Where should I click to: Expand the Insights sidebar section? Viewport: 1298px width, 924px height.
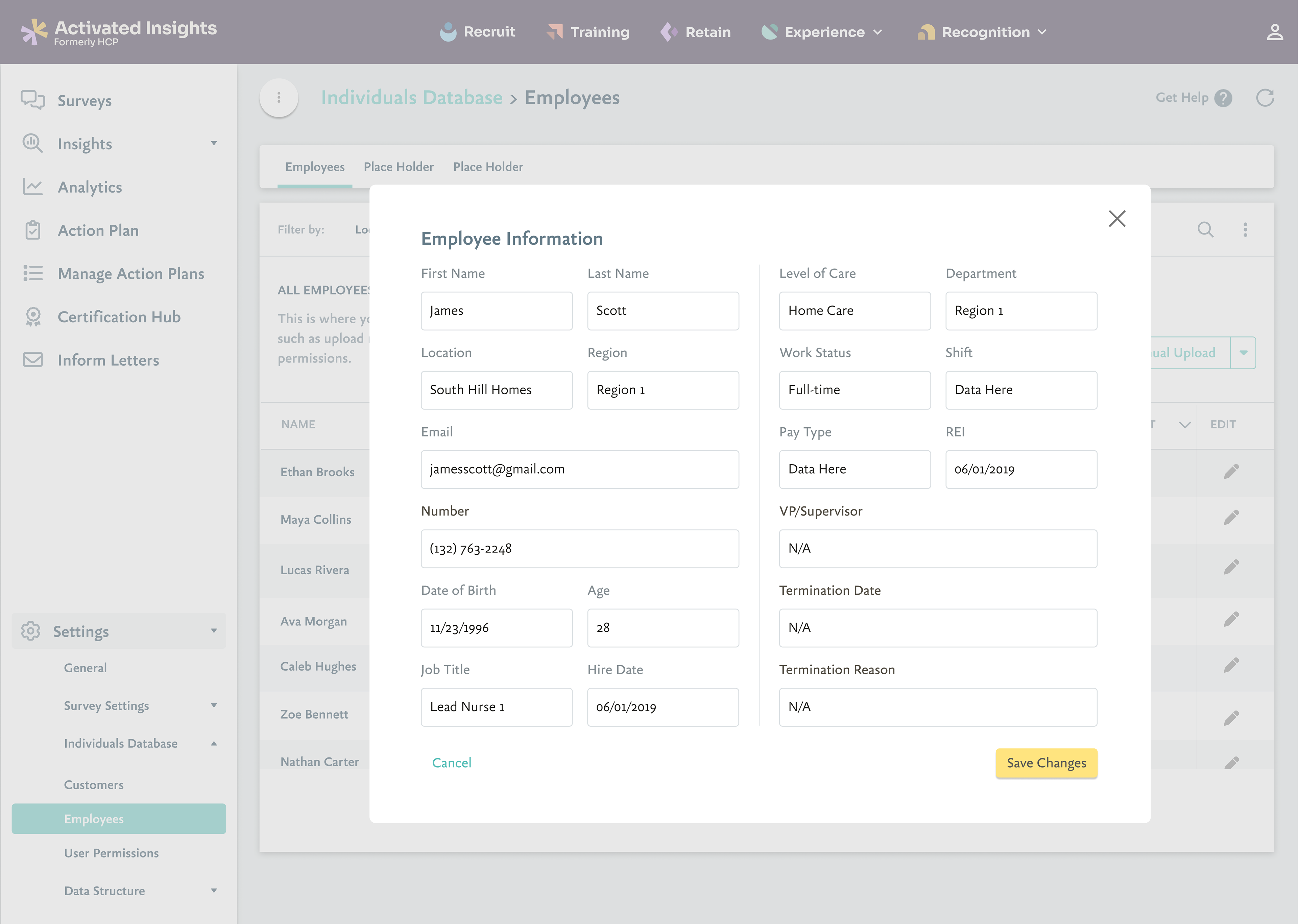coord(214,143)
